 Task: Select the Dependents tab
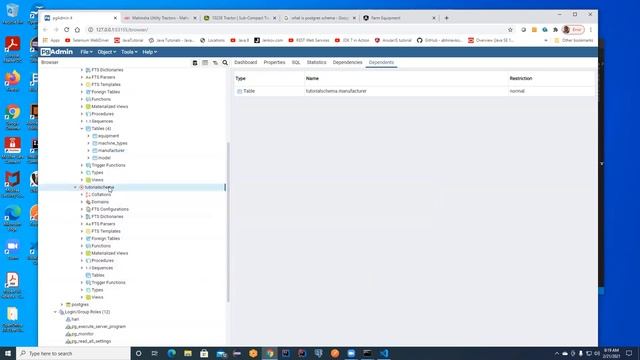(381, 62)
